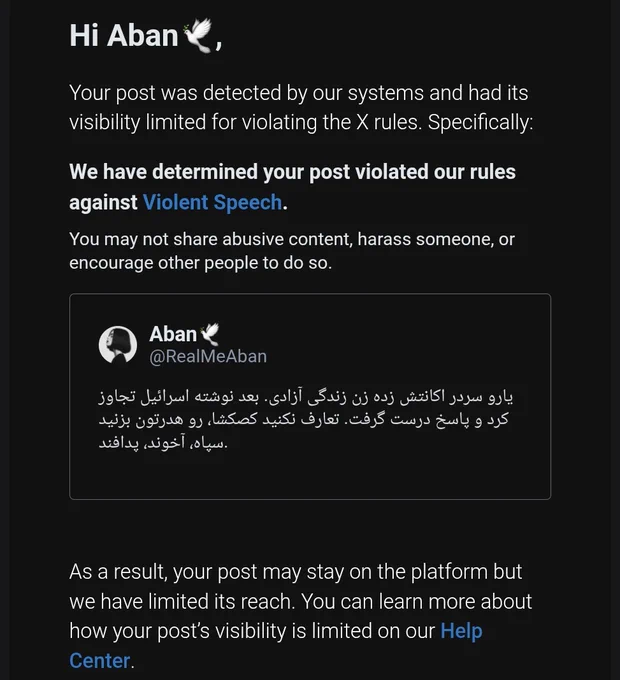
Task: Click the 'encourage other people to do so' line
Action: tap(201, 263)
